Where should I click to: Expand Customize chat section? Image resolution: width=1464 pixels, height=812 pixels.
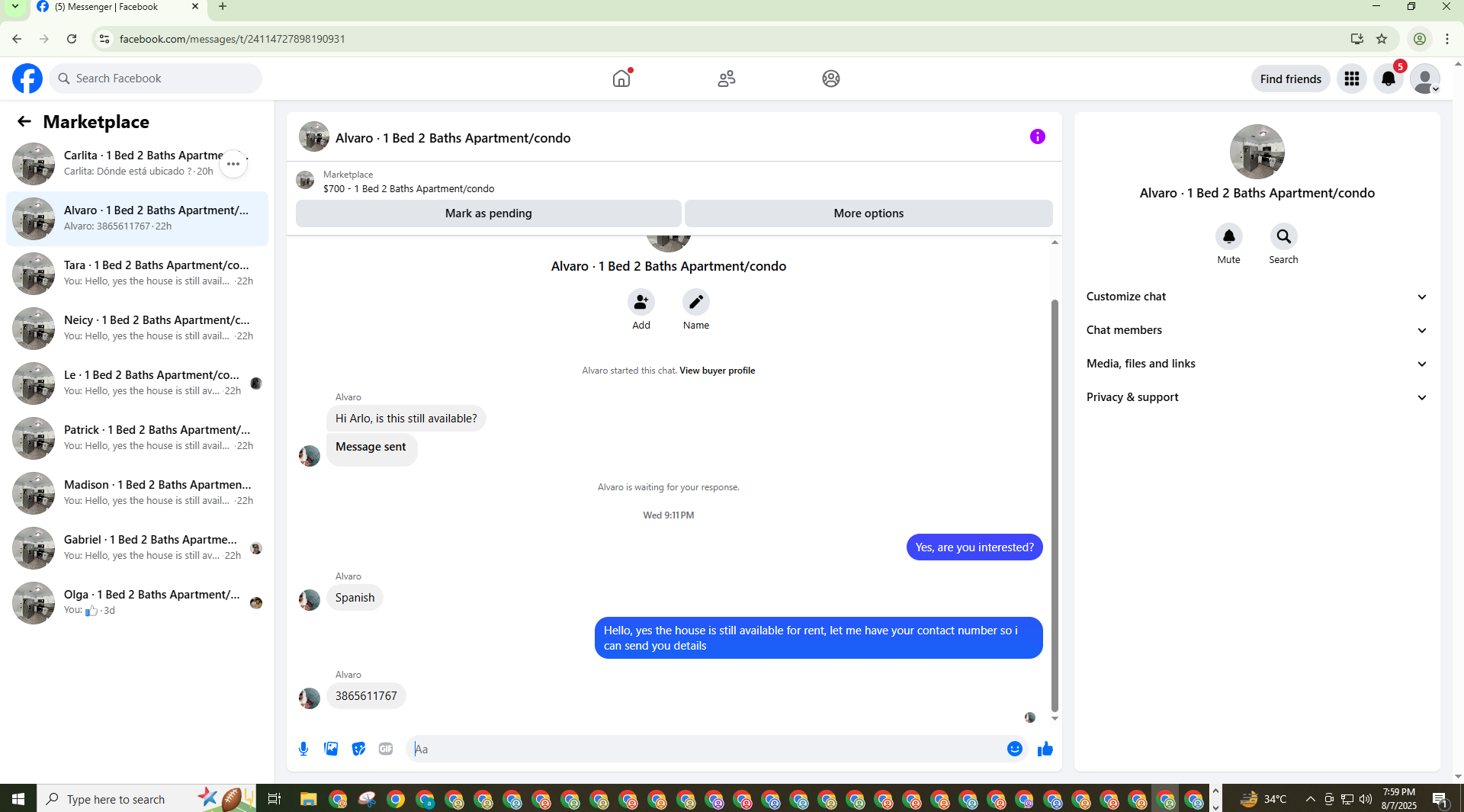1257,297
